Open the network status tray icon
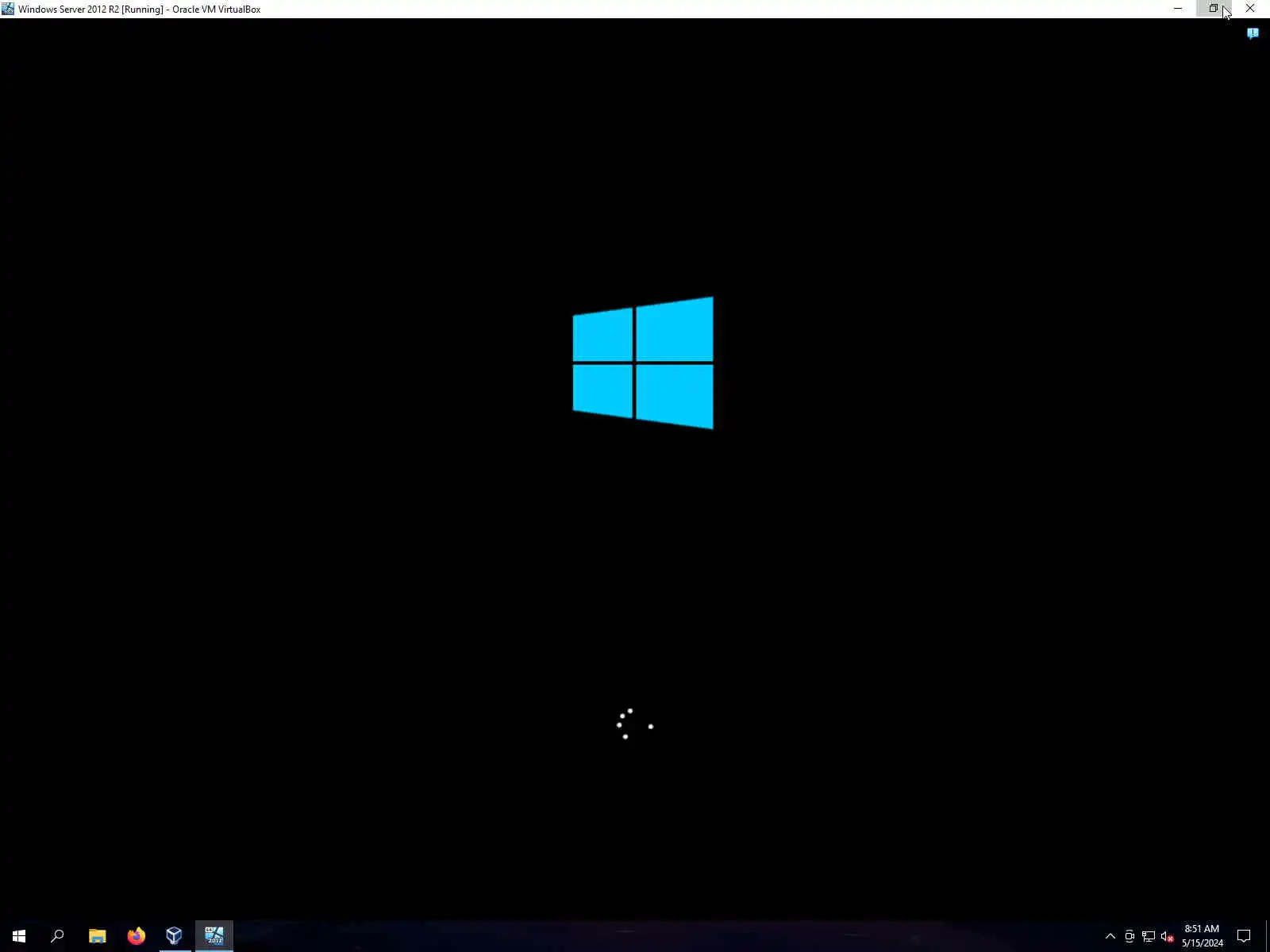The image size is (1270, 952). pyautogui.click(x=1149, y=936)
